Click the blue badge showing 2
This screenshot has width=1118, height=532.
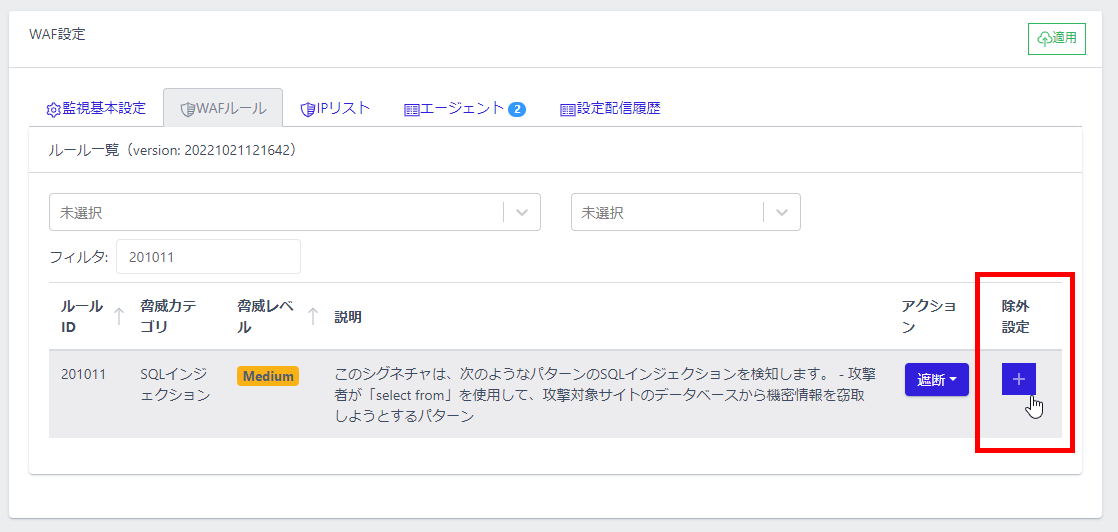point(517,109)
